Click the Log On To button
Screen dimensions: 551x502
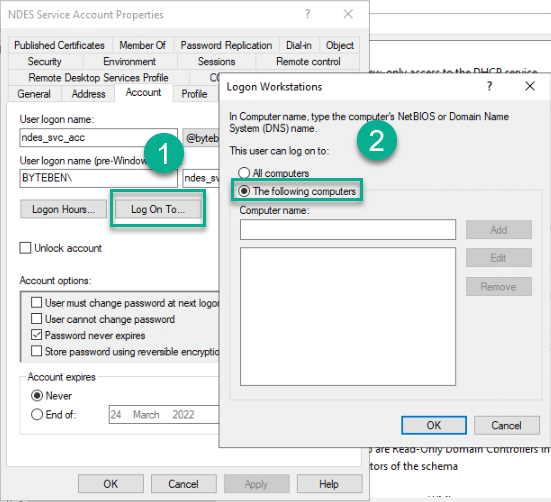[158, 209]
